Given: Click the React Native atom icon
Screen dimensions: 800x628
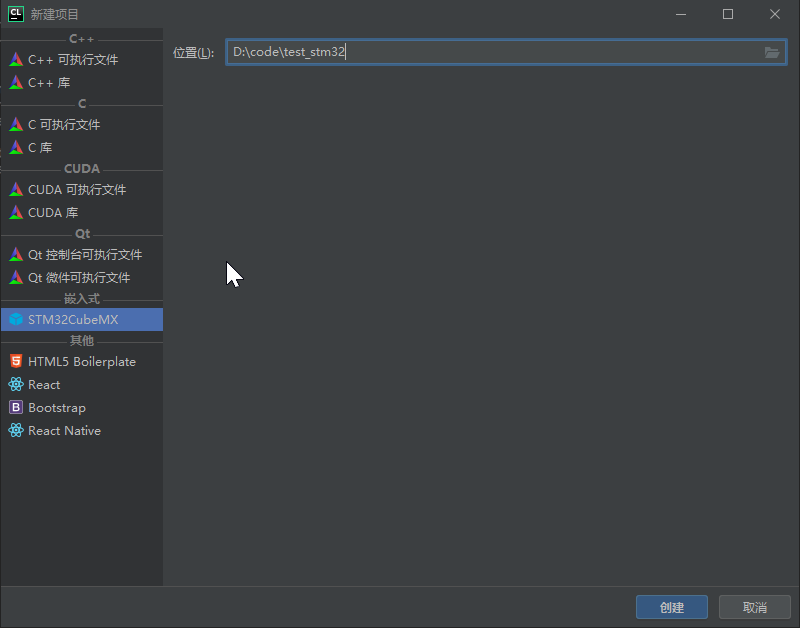Looking at the screenshot, I should pos(16,430).
